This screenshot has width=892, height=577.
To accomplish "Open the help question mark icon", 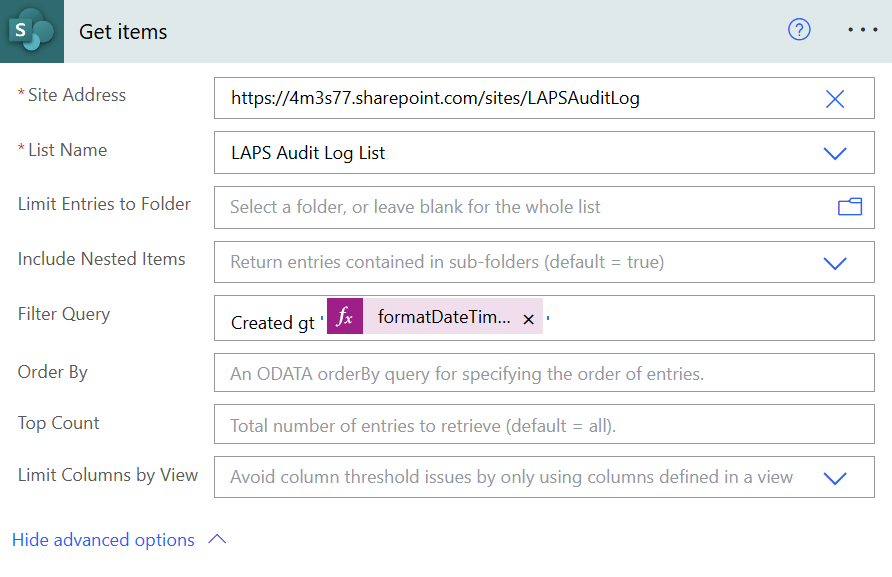I will (799, 30).
